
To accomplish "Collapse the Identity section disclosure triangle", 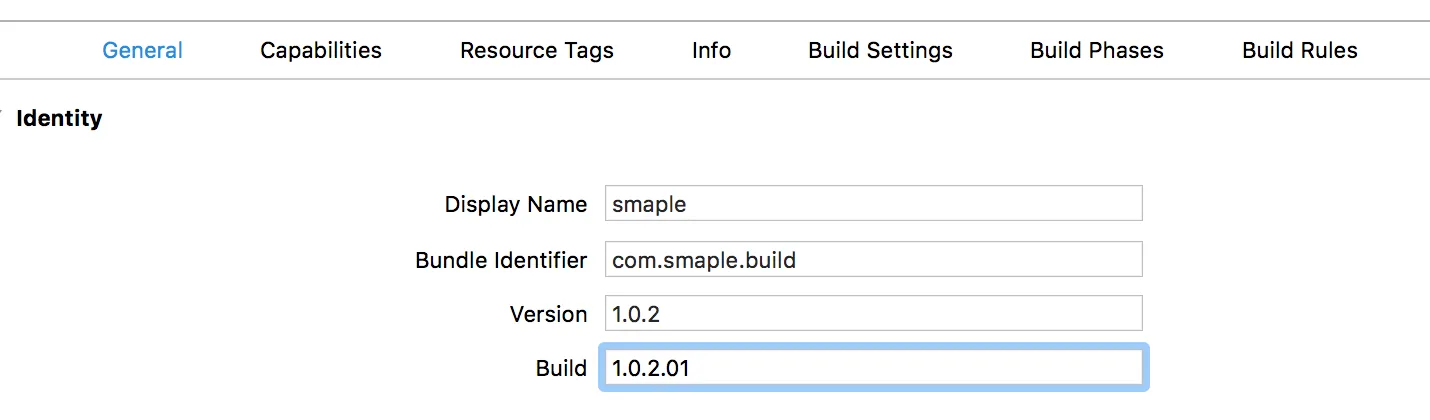I will [x=3, y=118].
